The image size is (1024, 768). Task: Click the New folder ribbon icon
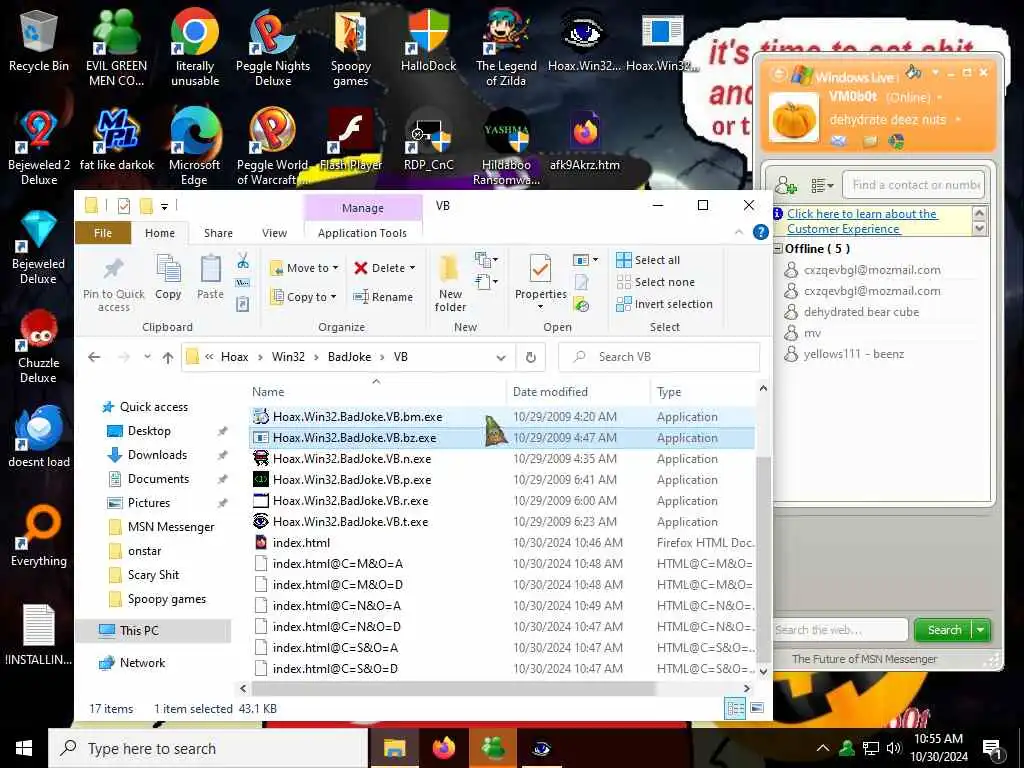(x=450, y=283)
